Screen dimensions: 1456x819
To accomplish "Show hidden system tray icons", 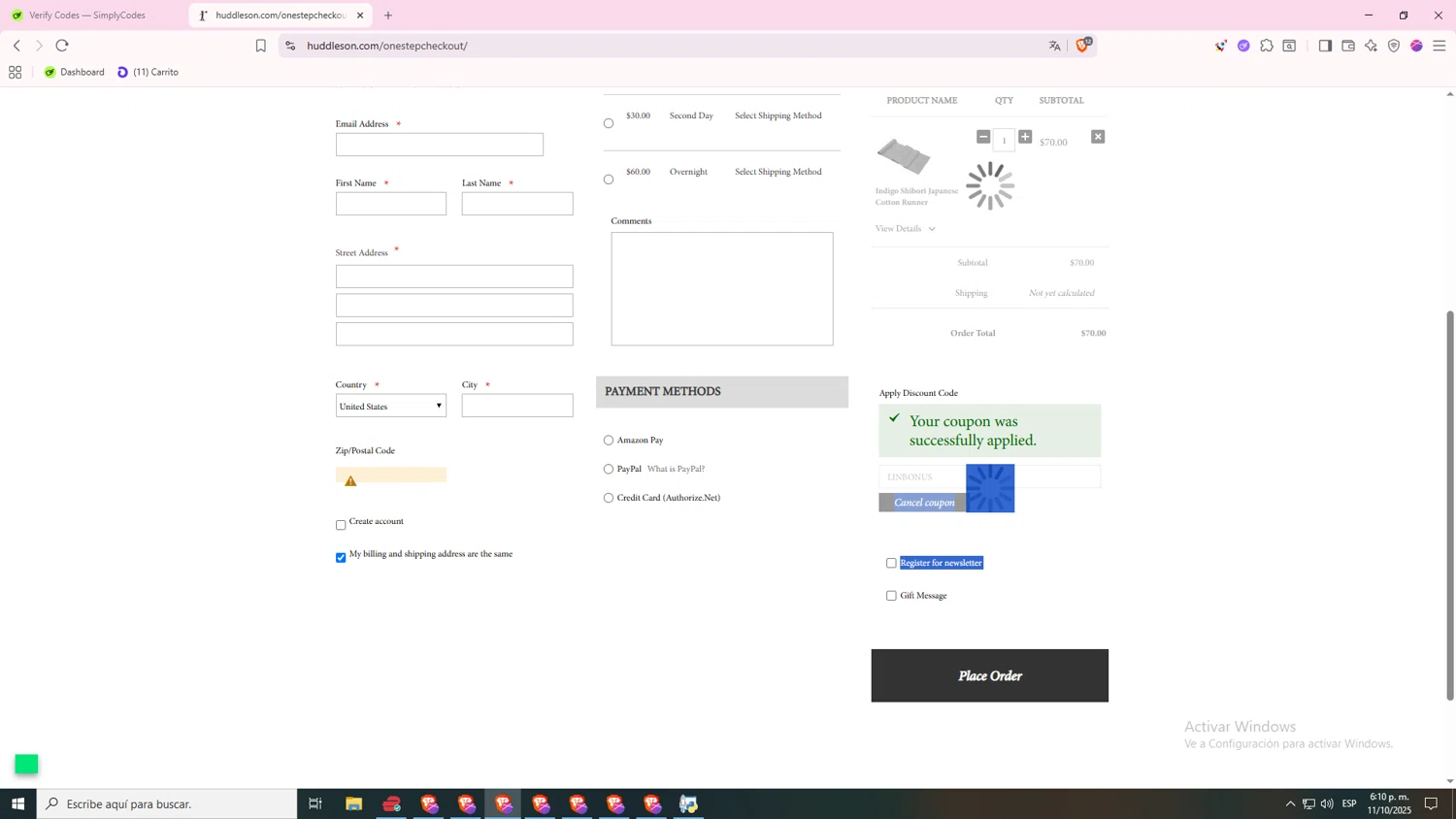I will (x=1290, y=803).
